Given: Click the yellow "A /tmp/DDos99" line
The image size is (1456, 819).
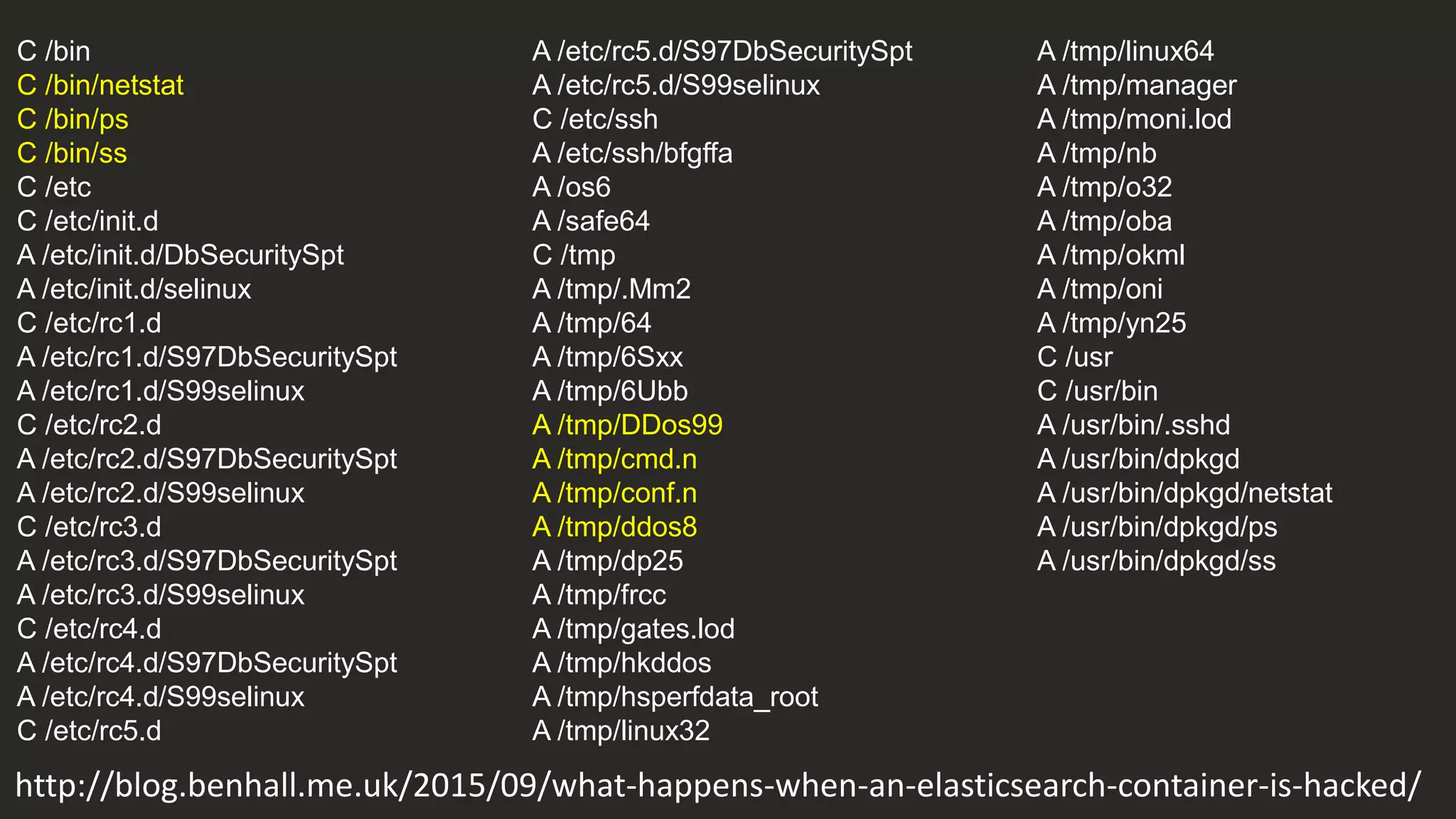Looking at the screenshot, I should coord(627,425).
